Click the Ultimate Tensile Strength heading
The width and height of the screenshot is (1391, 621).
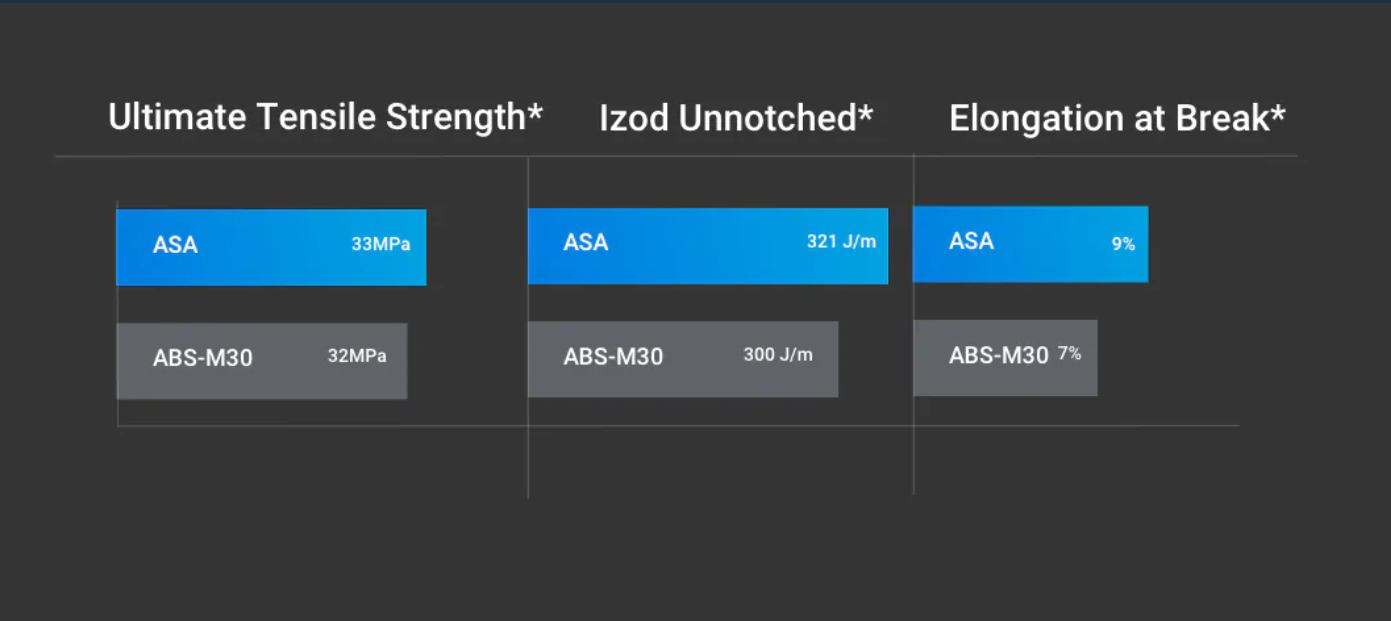click(325, 118)
